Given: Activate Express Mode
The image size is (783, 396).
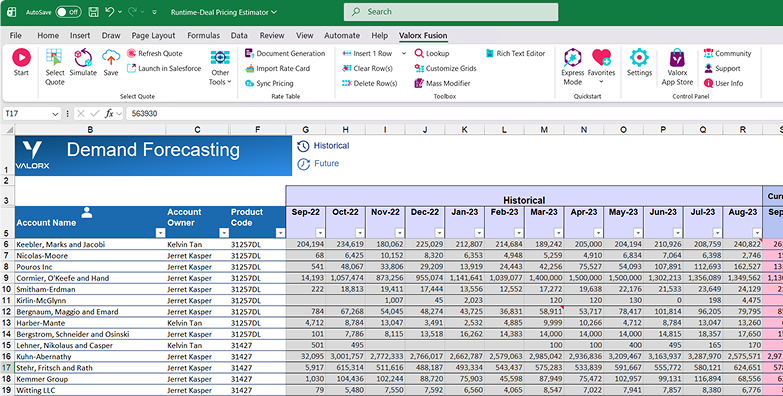Looking at the screenshot, I should [x=572, y=66].
